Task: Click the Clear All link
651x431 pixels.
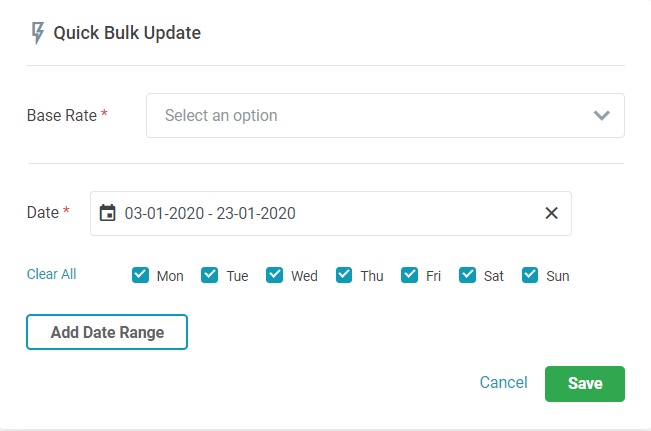Action: click(51, 274)
